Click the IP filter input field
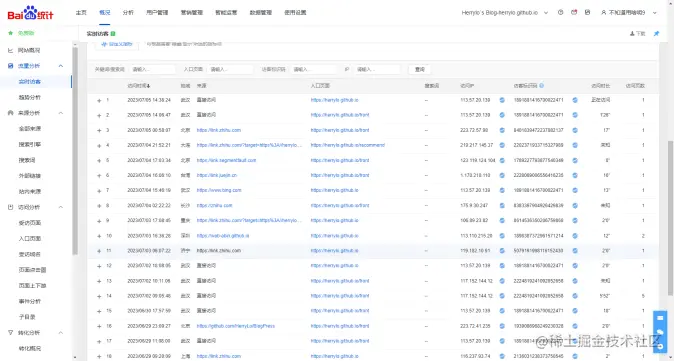The image size is (674, 361). point(377,69)
